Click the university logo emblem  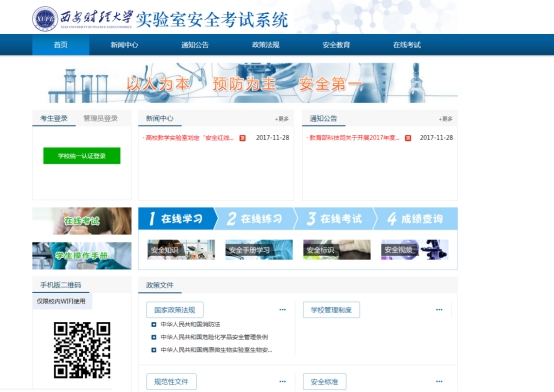[45, 19]
